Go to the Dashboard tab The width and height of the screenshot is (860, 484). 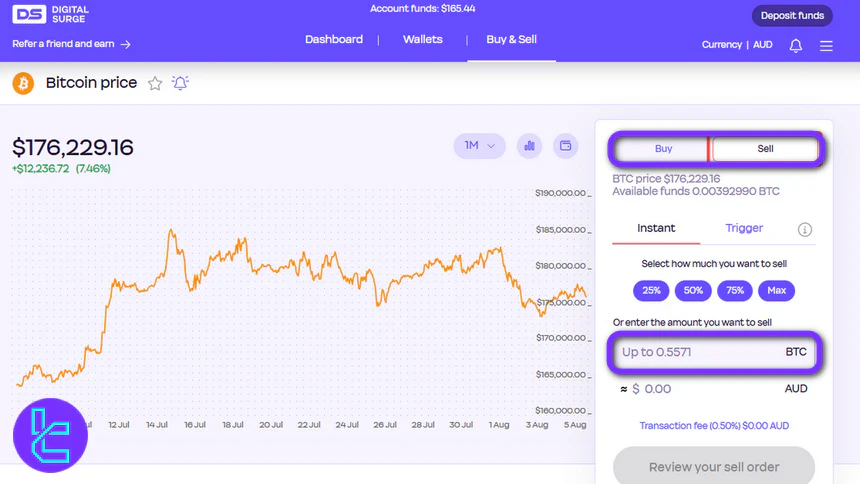(334, 40)
